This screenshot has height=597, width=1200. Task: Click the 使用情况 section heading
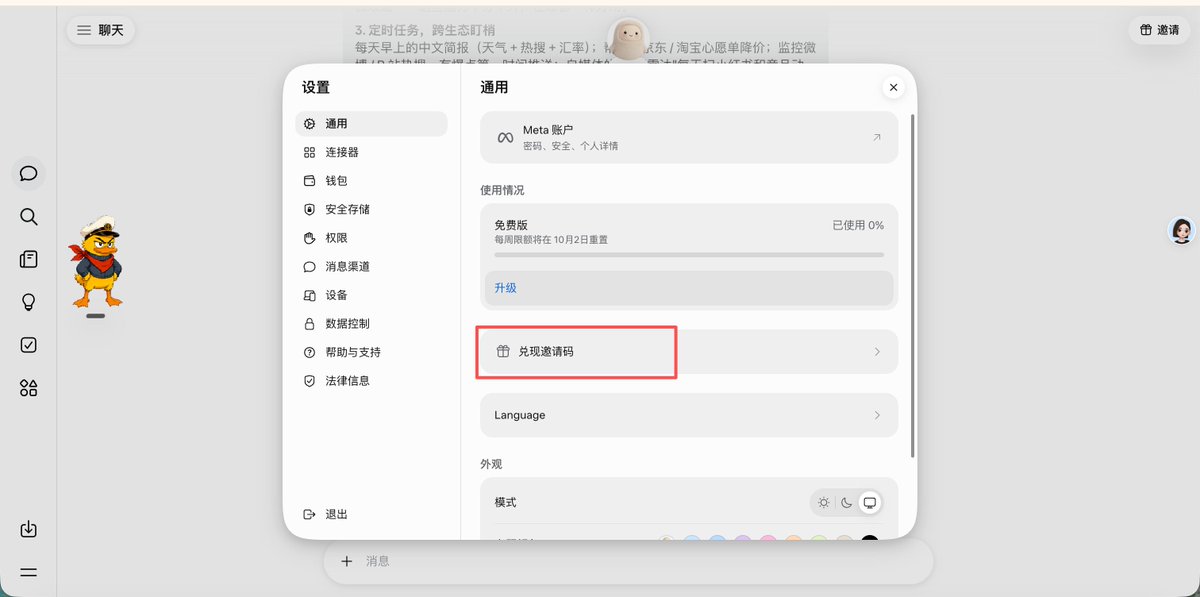pos(502,190)
